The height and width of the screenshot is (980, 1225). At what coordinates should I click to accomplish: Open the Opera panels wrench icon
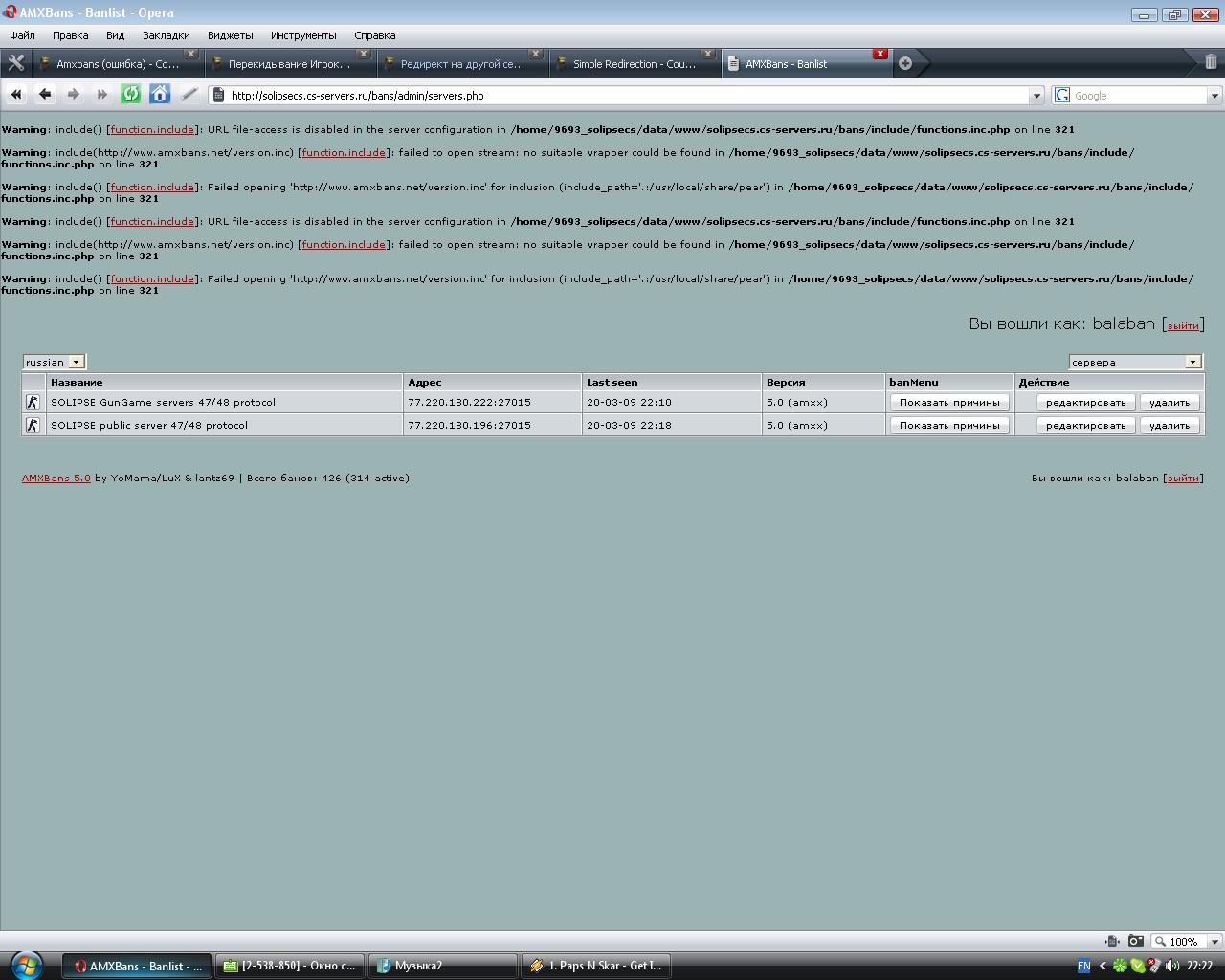point(15,63)
